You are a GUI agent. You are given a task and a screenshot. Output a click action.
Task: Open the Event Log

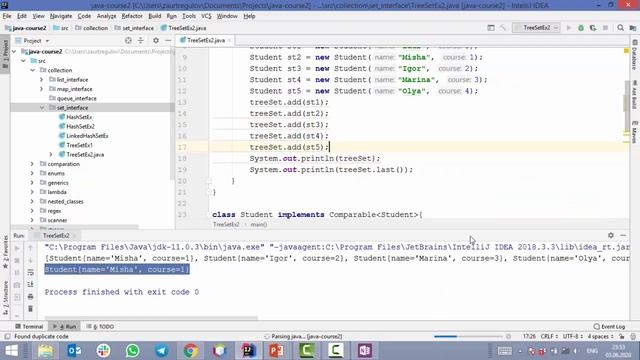click(609, 327)
